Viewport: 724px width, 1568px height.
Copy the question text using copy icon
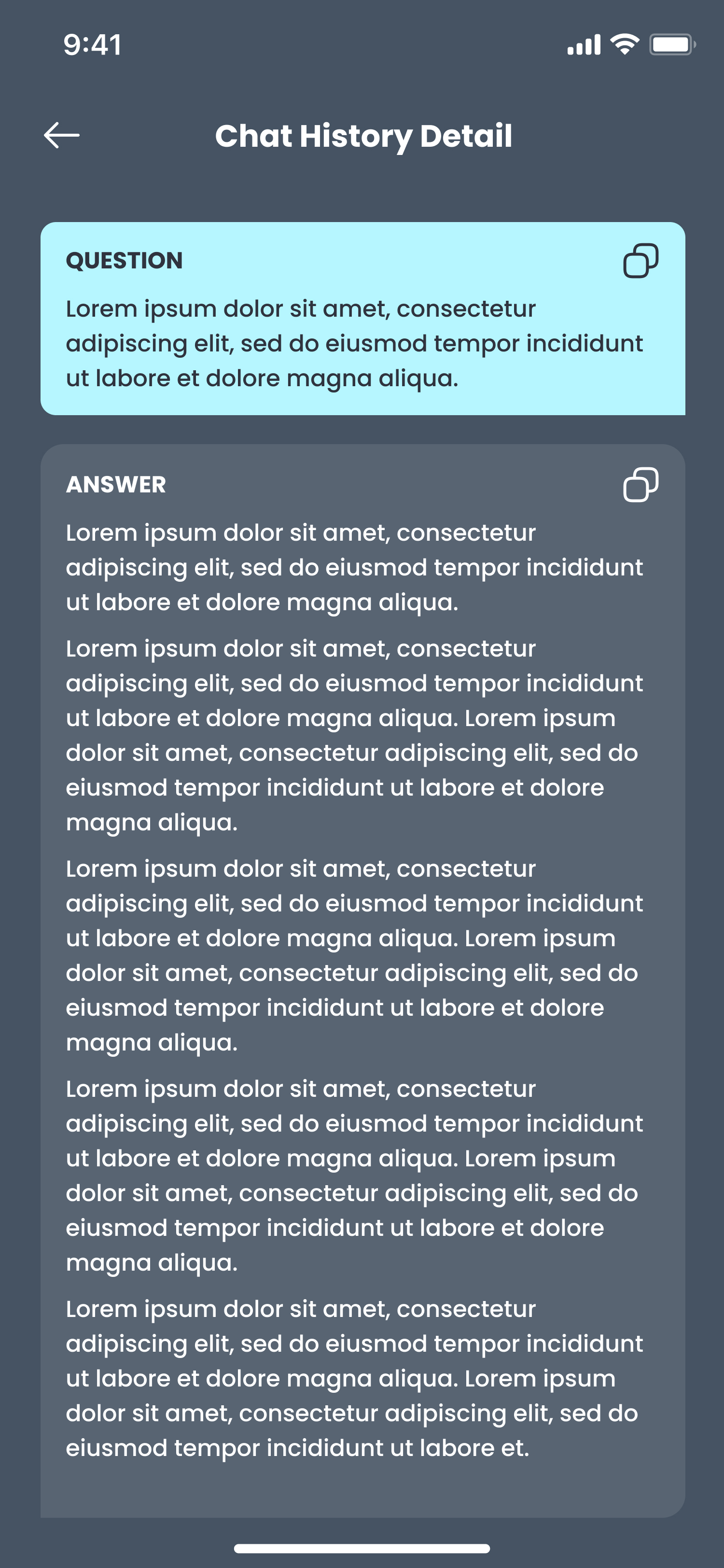tap(640, 261)
